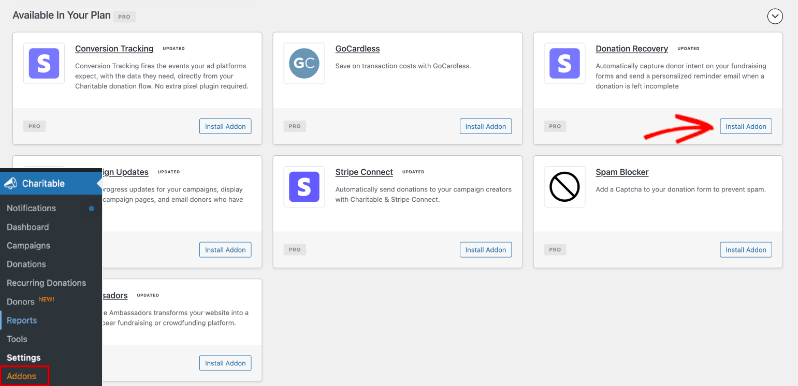Click the 'Add a Captcha to your donation form' text
Viewport: 798px width, 386px height.
680,189
